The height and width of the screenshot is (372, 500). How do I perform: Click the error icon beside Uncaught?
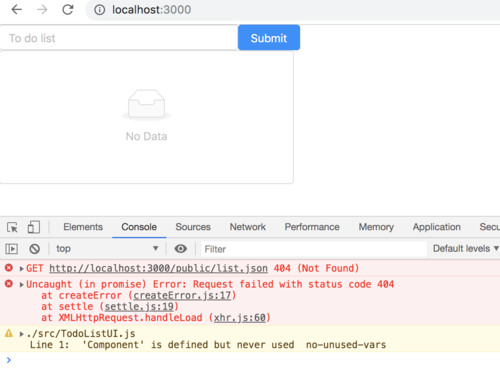9,284
